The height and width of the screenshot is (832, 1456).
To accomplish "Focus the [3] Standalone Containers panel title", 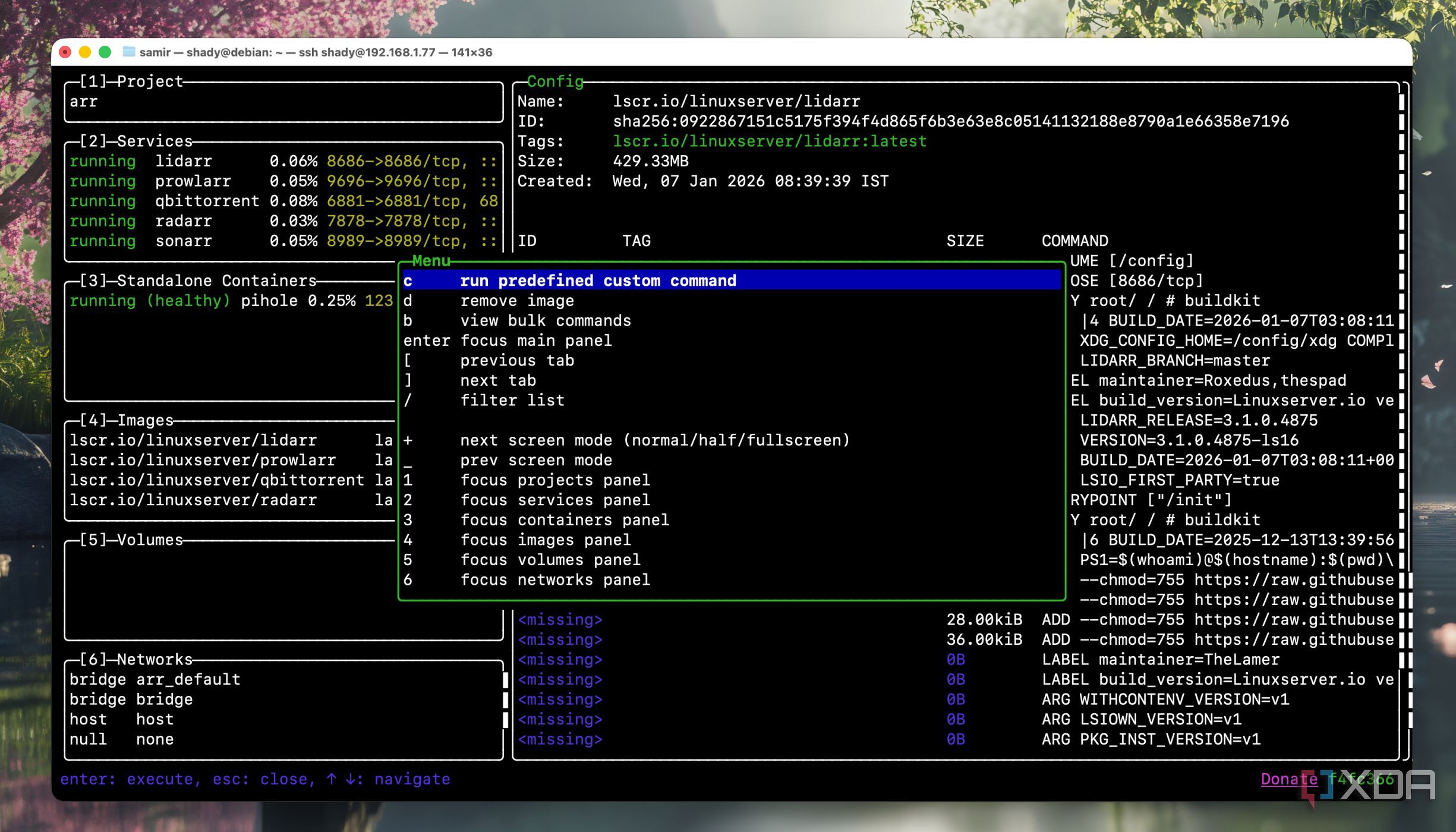I will pyautogui.click(x=198, y=281).
